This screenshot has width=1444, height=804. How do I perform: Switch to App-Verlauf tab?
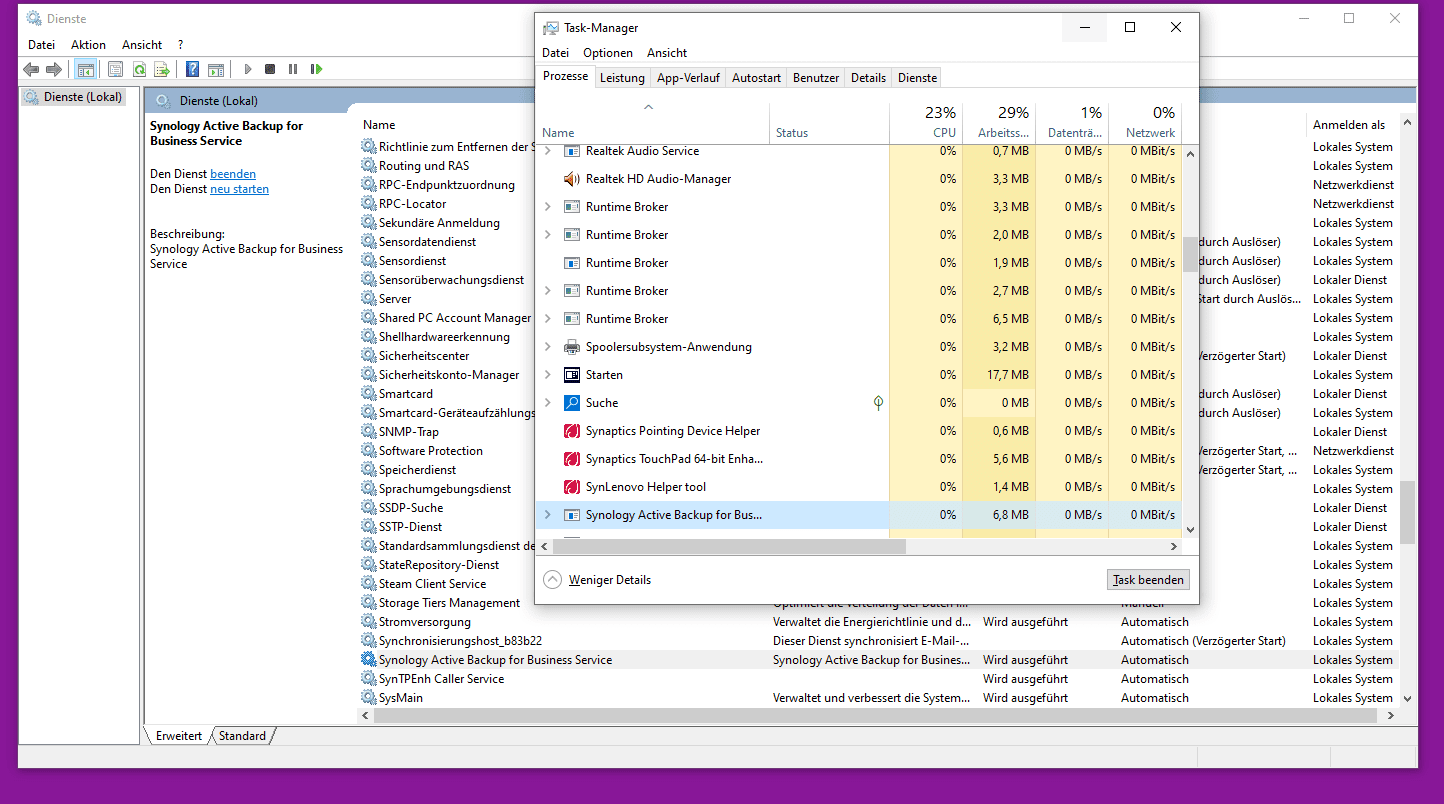(688, 78)
